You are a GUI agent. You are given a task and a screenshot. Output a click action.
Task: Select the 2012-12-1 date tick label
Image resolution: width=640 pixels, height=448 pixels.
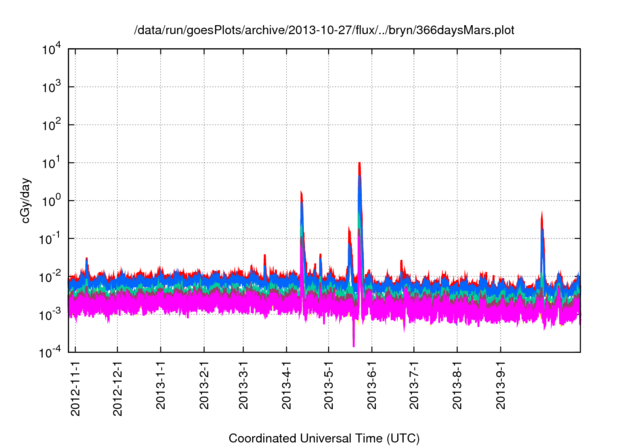click(x=119, y=389)
